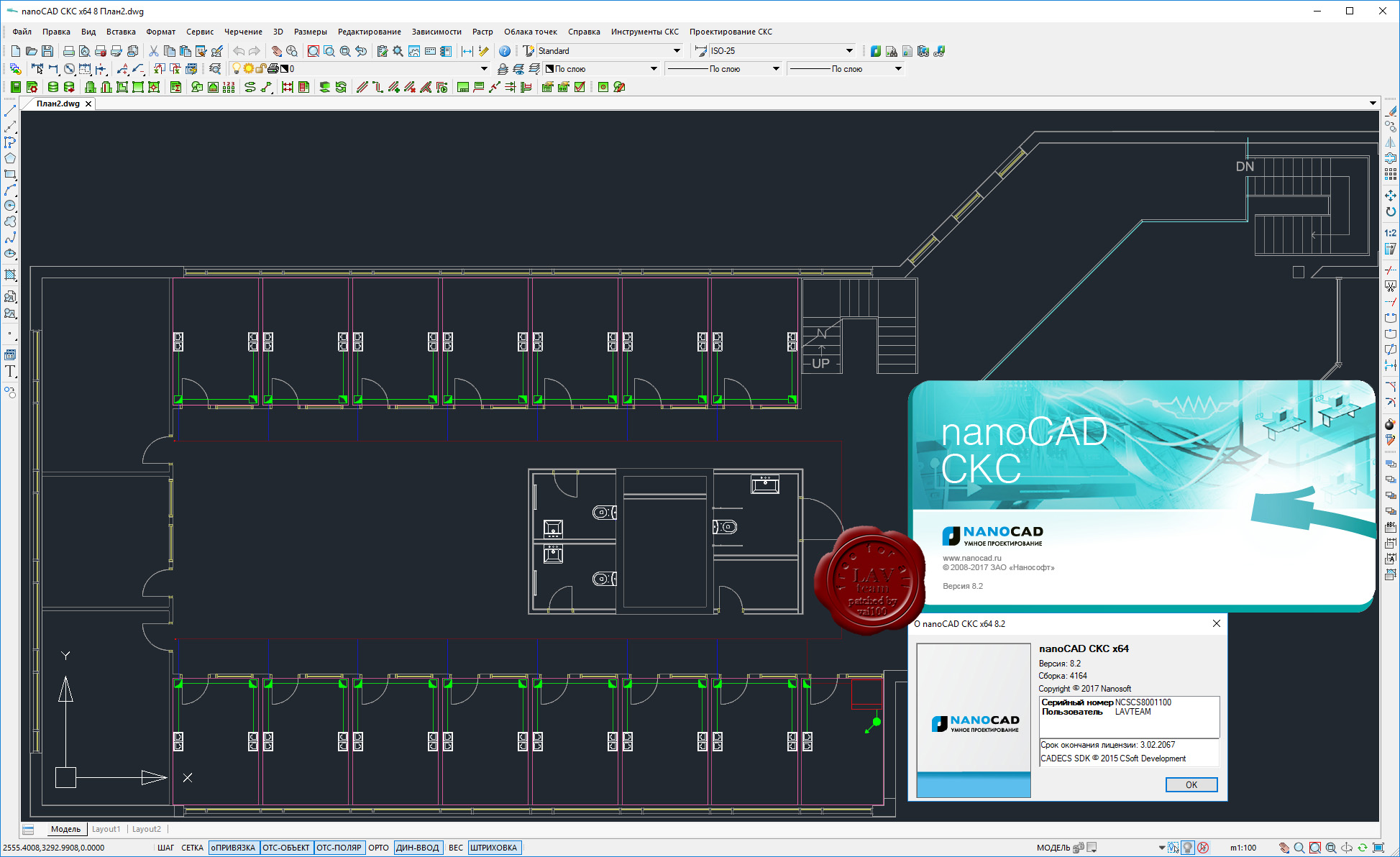Expand small arrow left of status bar selection icons
The height and width of the screenshot is (857, 1400).
point(1162,848)
